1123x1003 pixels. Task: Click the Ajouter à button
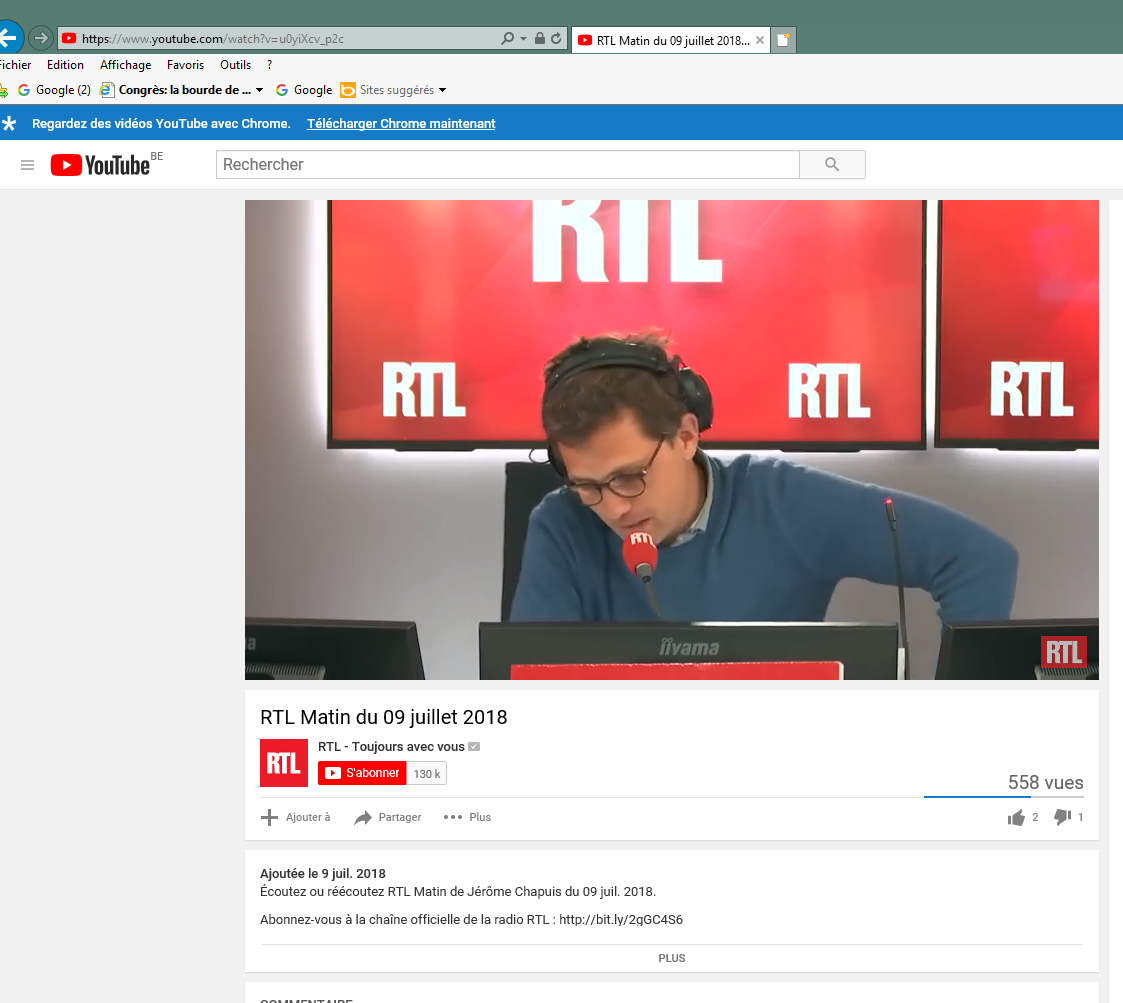click(296, 817)
